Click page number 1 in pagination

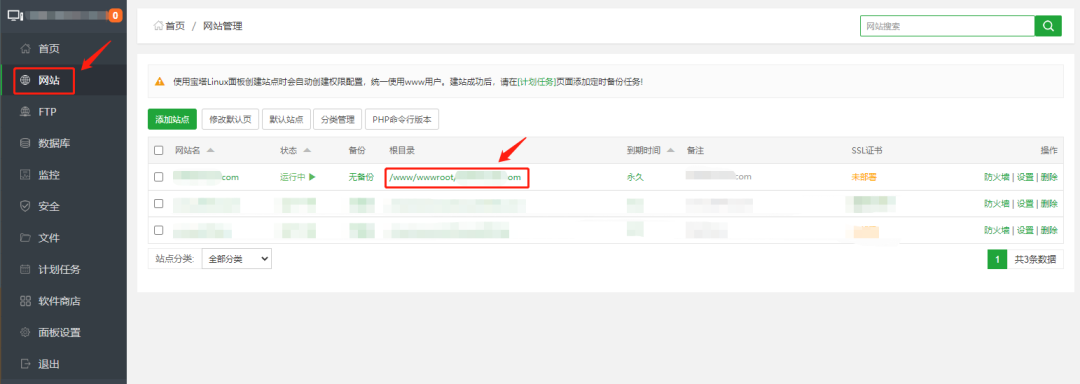pyautogui.click(x=997, y=259)
